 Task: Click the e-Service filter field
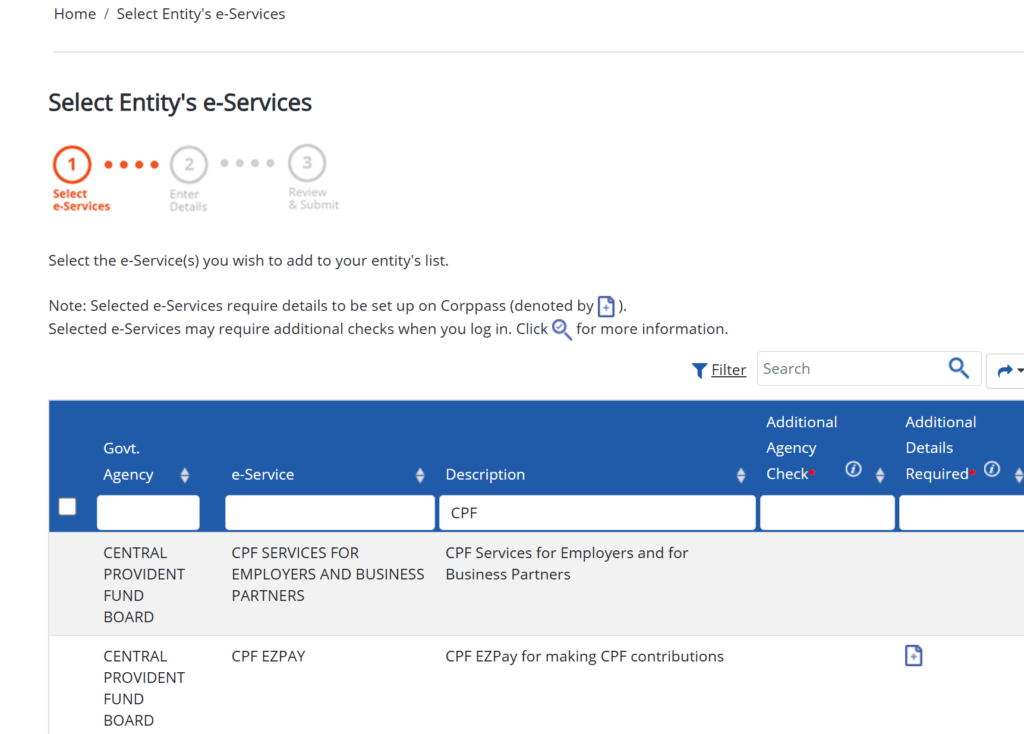pos(330,512)
